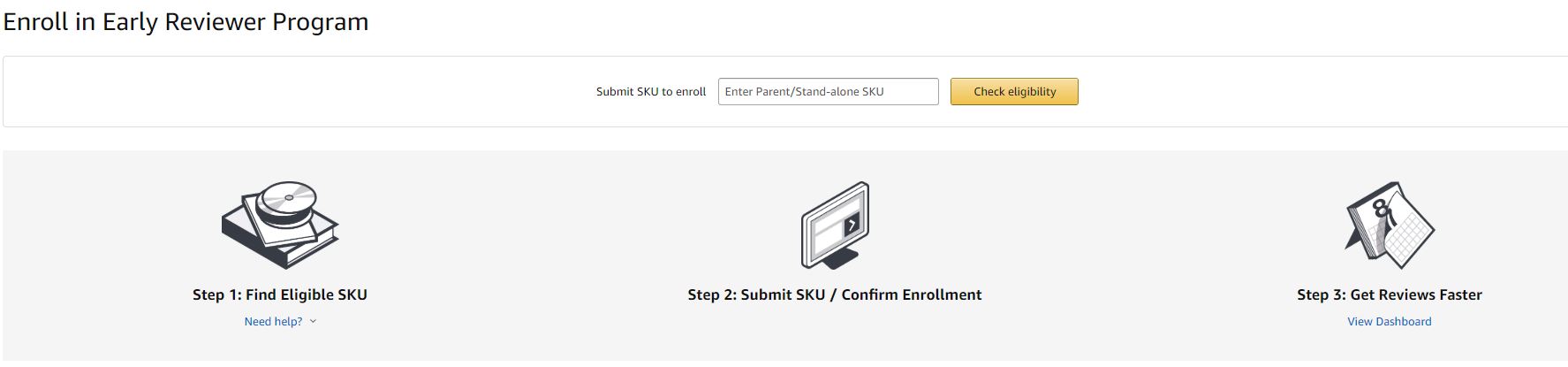Select Step 2: Submit SKU / Confirm Enrollment heading
This screenshot has height=367, width=1568.
[x=835, y=294]
